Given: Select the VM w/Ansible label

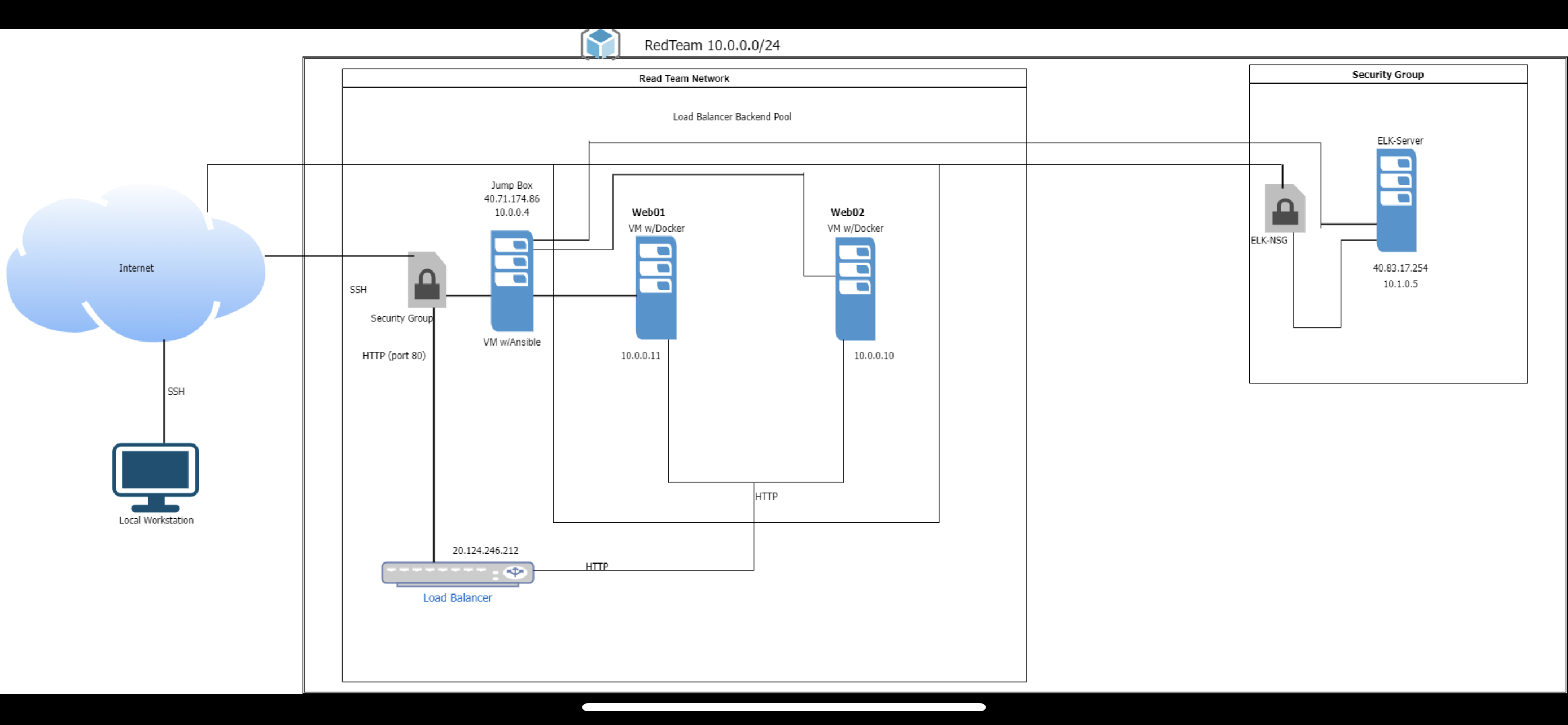Looking at the screenshot, I should point(511,342).
